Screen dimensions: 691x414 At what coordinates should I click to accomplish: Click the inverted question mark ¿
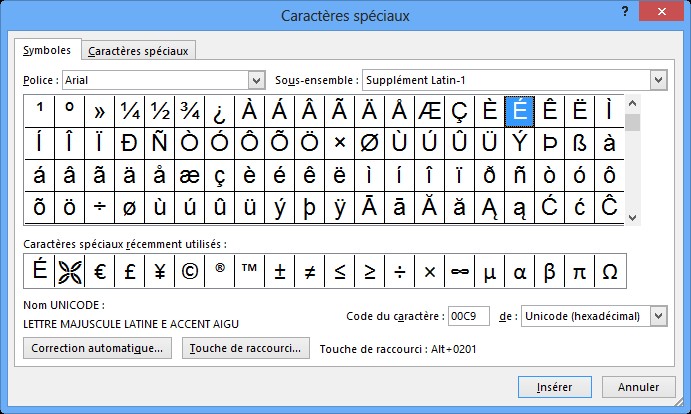click(x=219, y=110)
